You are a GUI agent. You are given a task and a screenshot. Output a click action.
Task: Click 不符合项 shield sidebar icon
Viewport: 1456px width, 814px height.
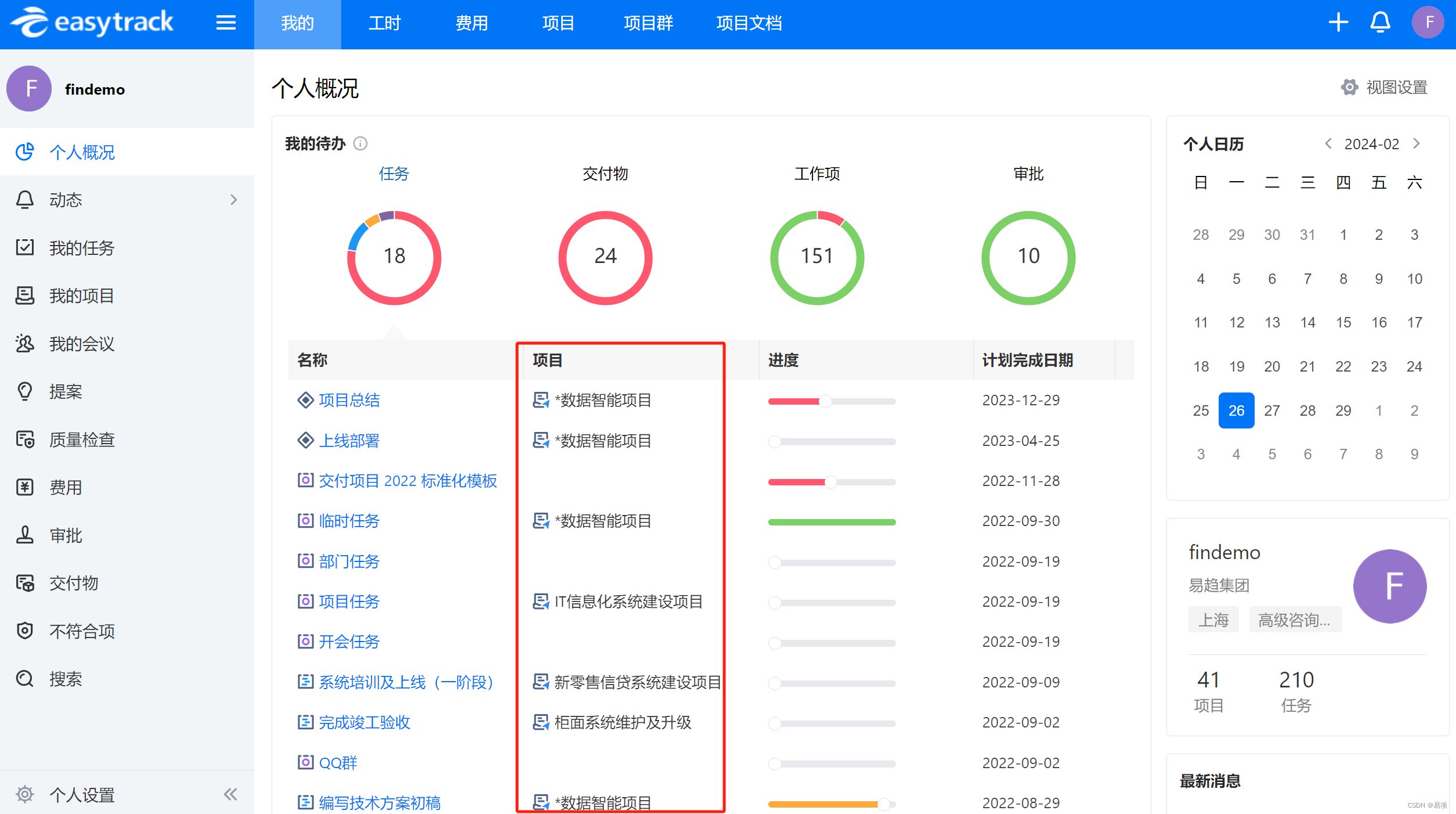coord(24,631)
